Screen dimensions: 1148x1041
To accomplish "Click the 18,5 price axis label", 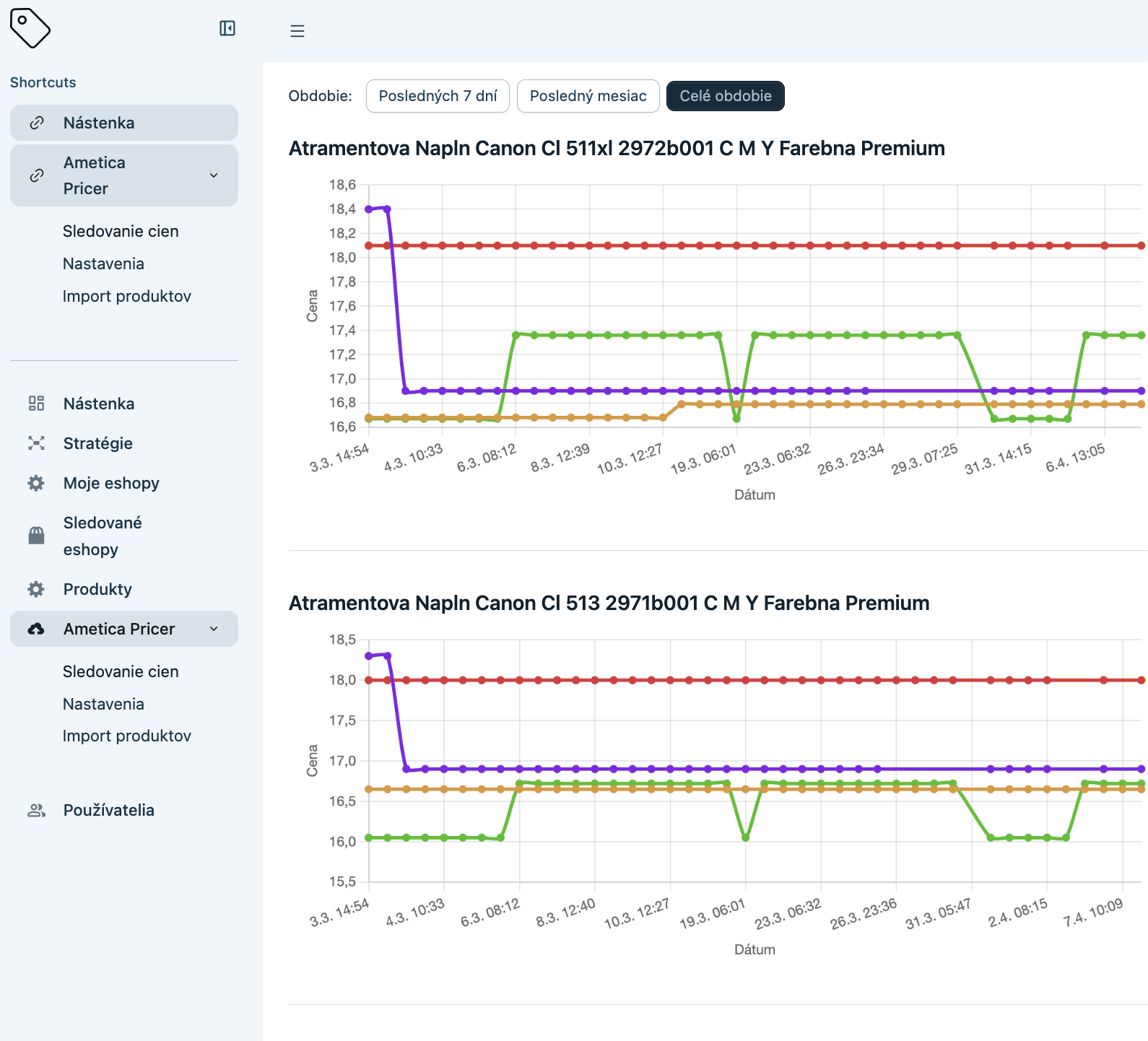I will tap(343, 640).
